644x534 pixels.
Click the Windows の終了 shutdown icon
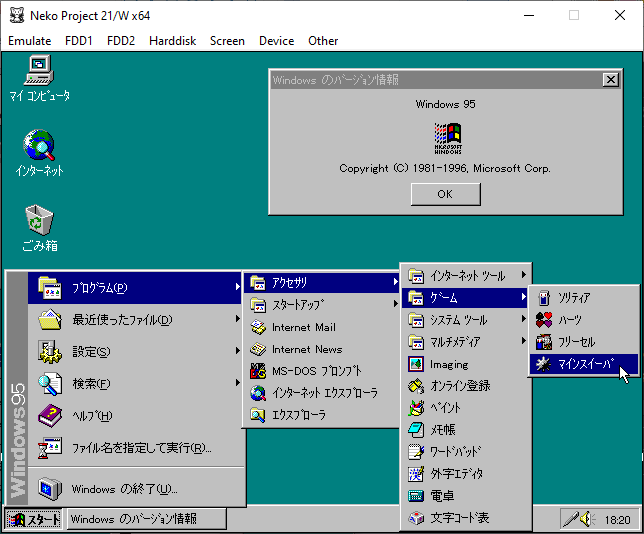point(50,489)
